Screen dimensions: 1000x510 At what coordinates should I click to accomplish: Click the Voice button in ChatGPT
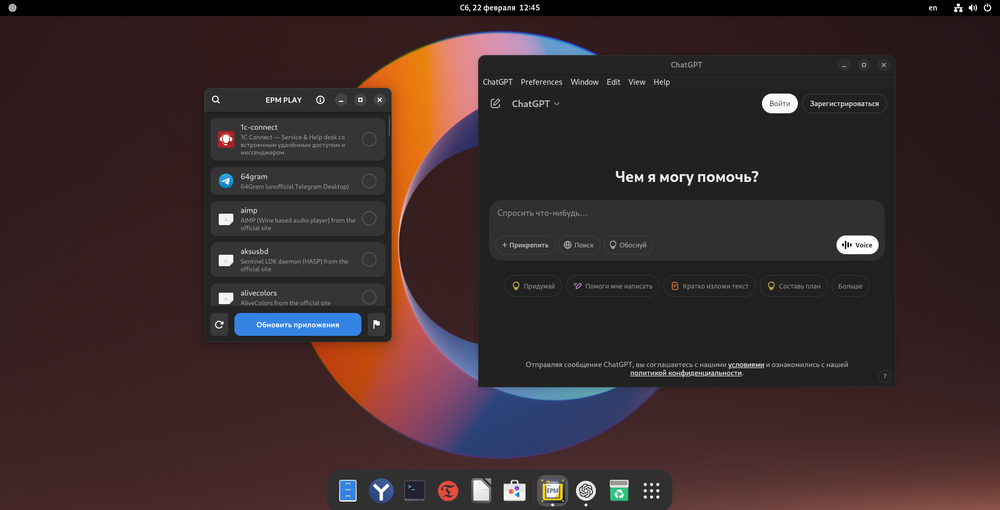click(x=857, y=245)
